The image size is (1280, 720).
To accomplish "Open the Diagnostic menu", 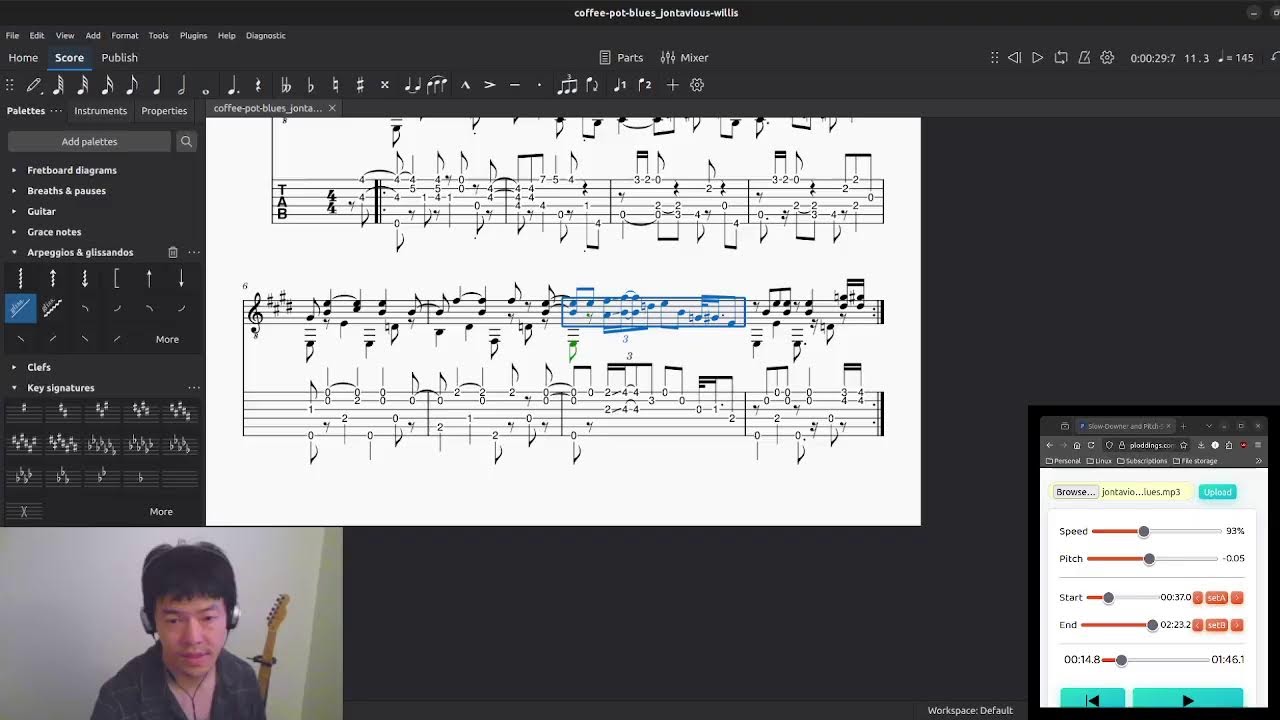I will (x=266, y=35).
